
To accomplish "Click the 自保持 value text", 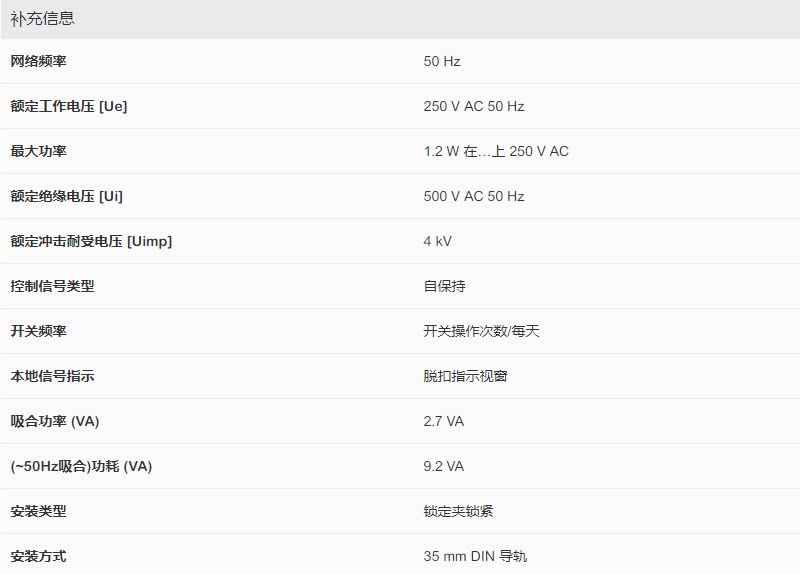I will 444,286.
